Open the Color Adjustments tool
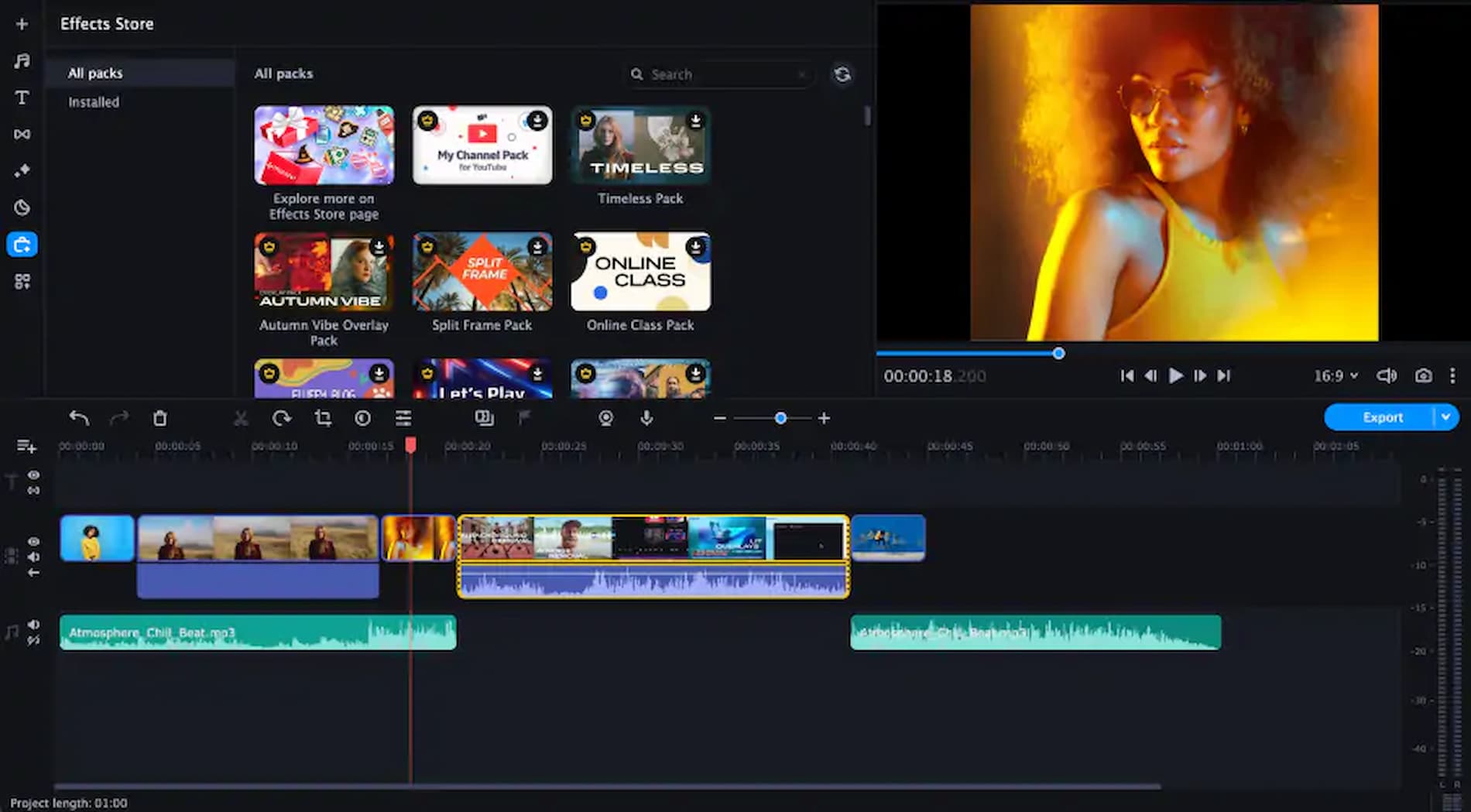1471x812 pixels. coord(363,418)
